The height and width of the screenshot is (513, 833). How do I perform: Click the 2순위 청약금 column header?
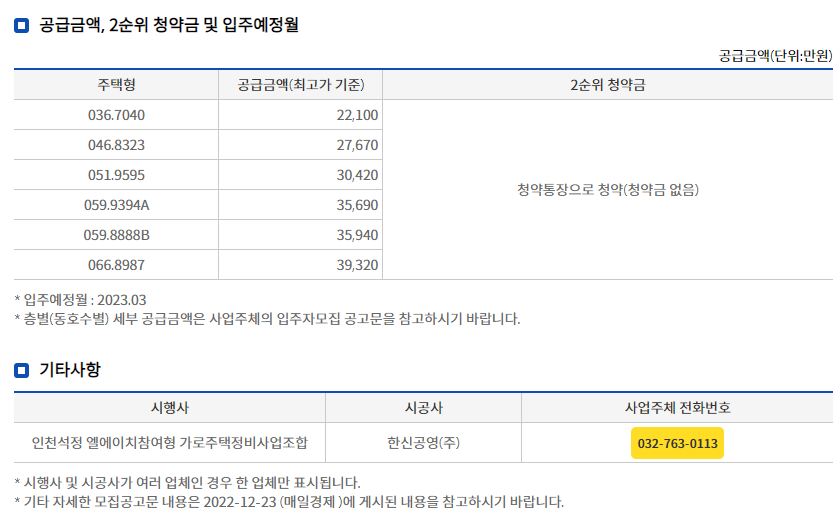click(x=608, y=84)
